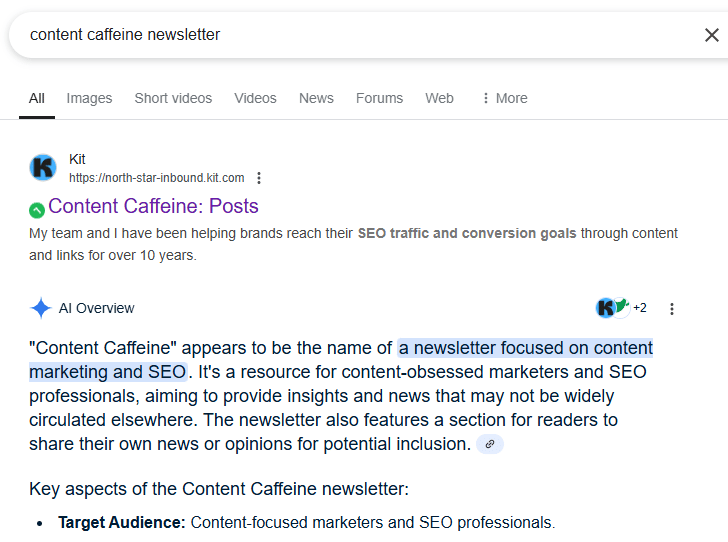The width and height of the screenshot is (728, 542).
Task: Go to the Forums tab
Action: point(379,98)
